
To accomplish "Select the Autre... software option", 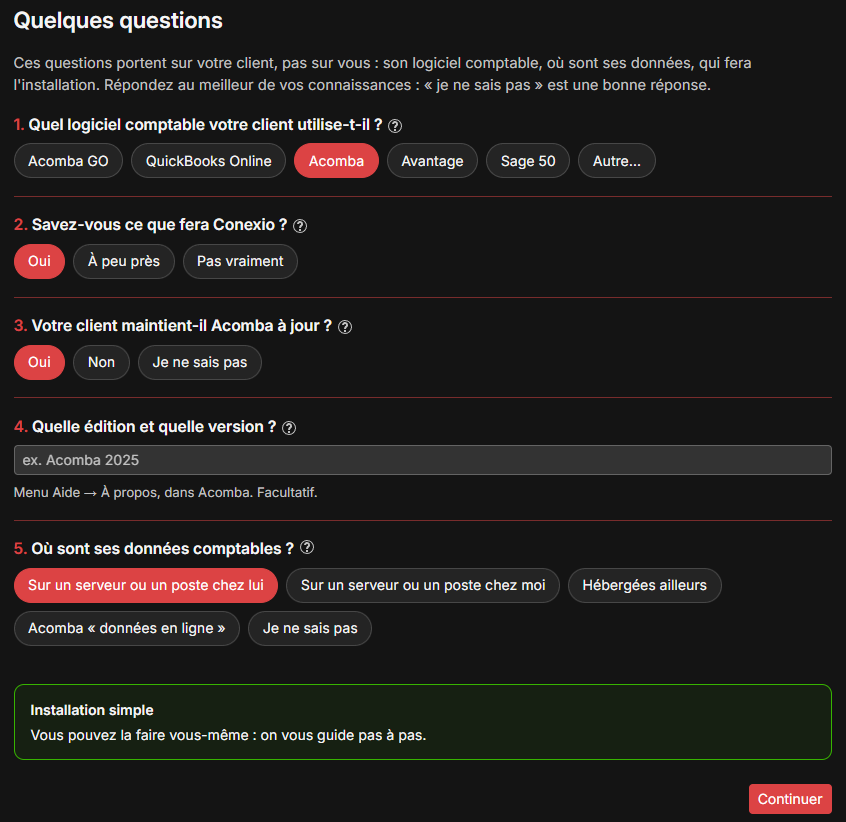I will 617,161.
